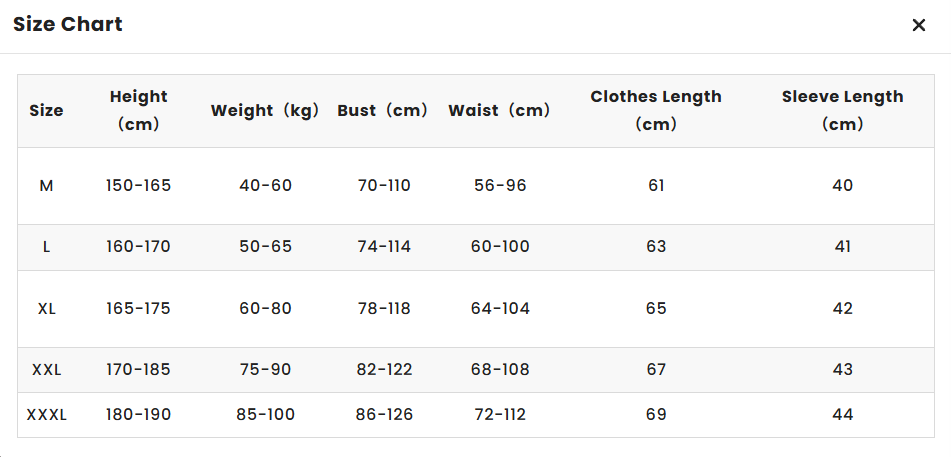Select the Size column header

pyautogui.click(x=46, y=111)
